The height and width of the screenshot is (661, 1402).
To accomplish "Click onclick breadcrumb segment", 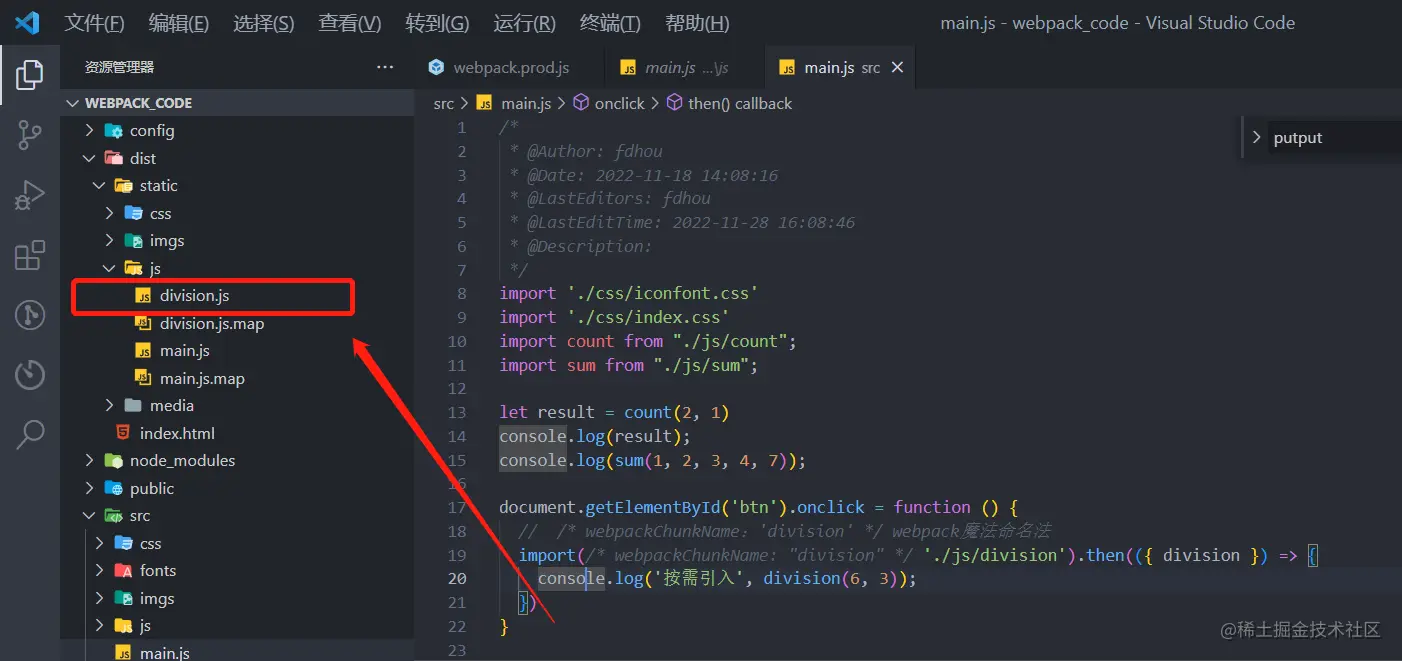I will pyautogui.click(x=620, y=103).
